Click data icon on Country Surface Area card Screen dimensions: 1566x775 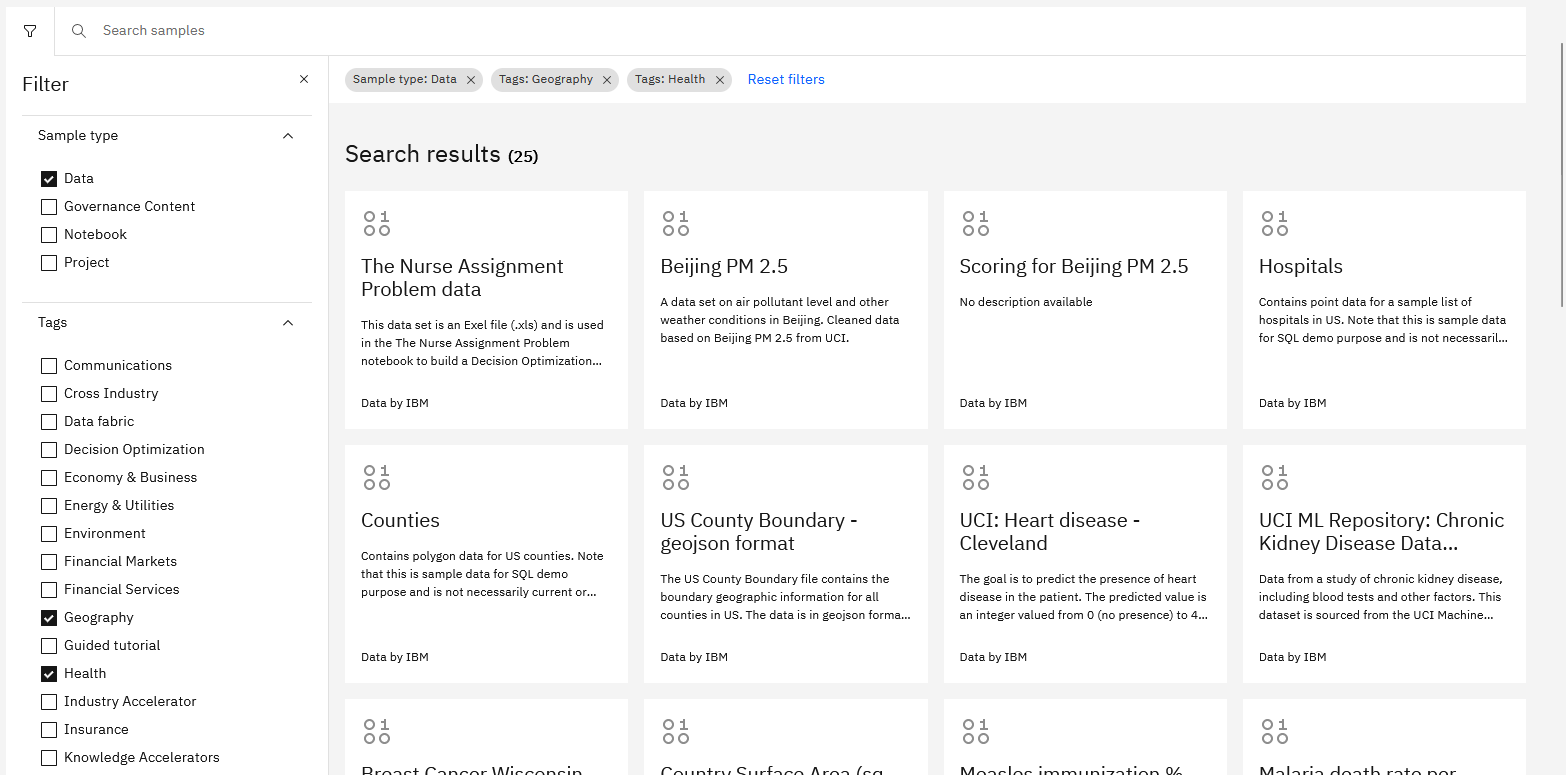click(676, 731)
